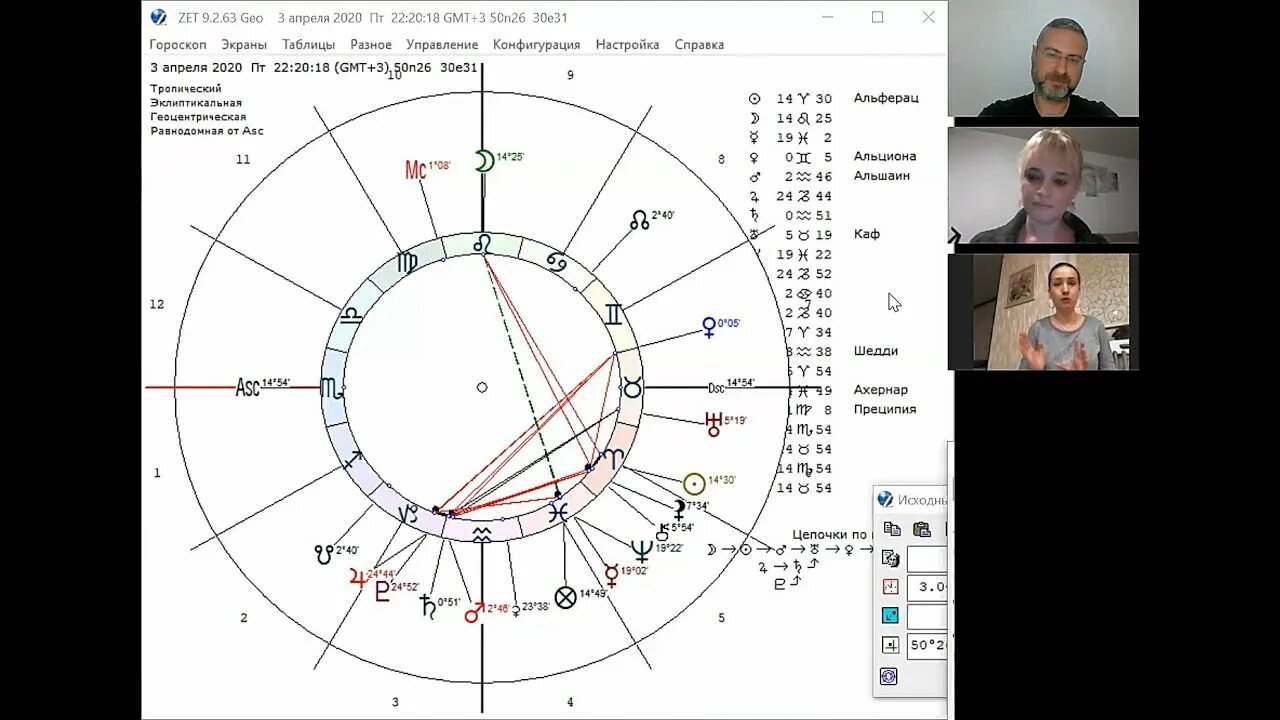The width and height of the screenshot is (1280, 720).
Task: Click star name Альферац in table
Action: (x=886, y=98)
